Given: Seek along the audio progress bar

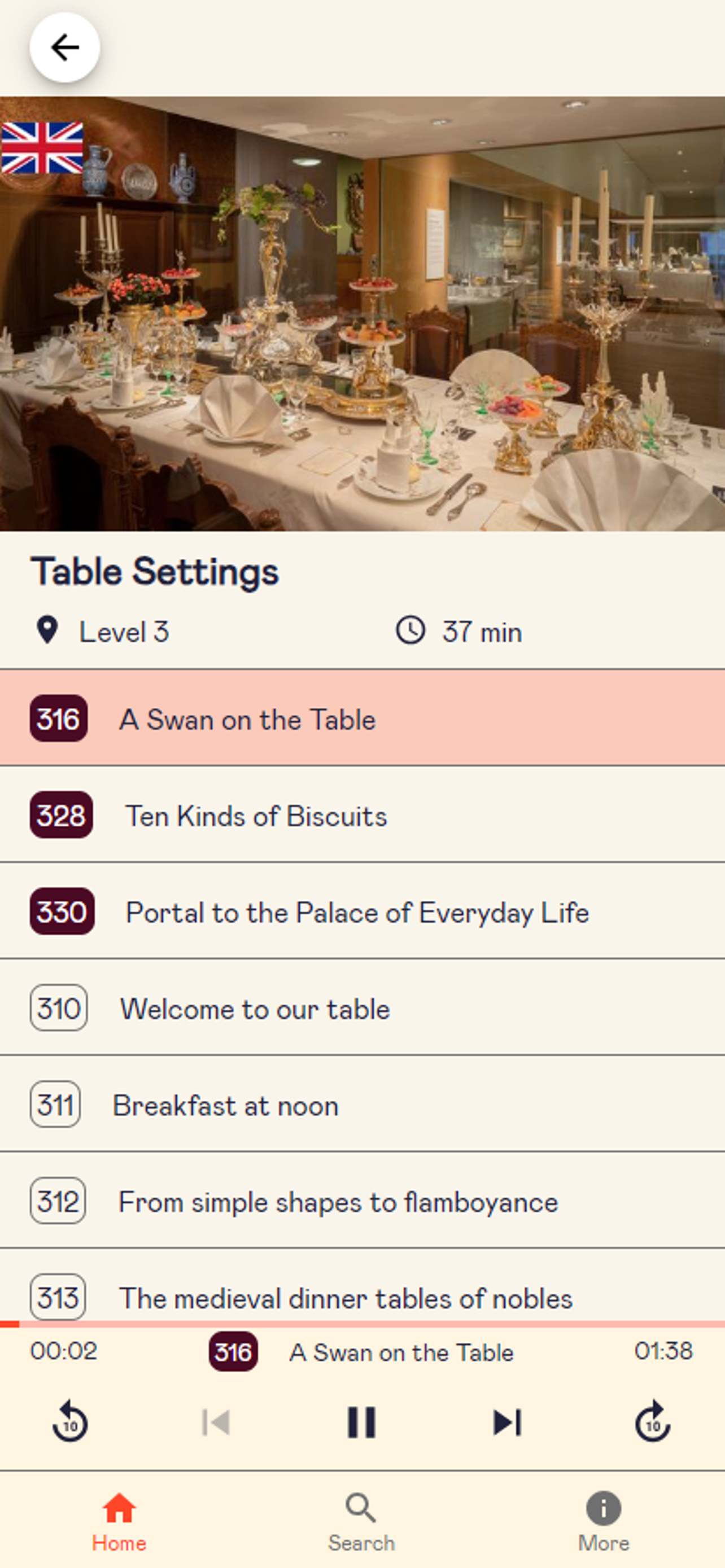Looking at the screenshot, I should [x=362, y=1324].
